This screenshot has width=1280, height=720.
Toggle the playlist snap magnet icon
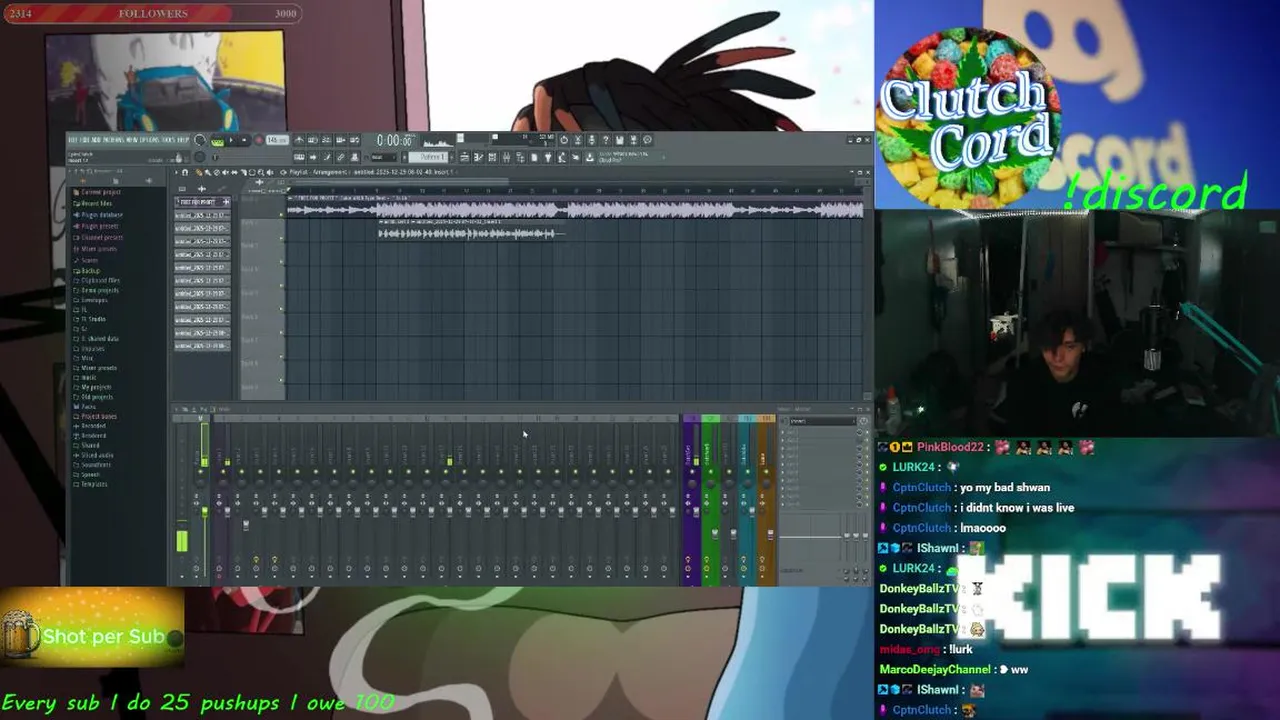pos(185,172)
